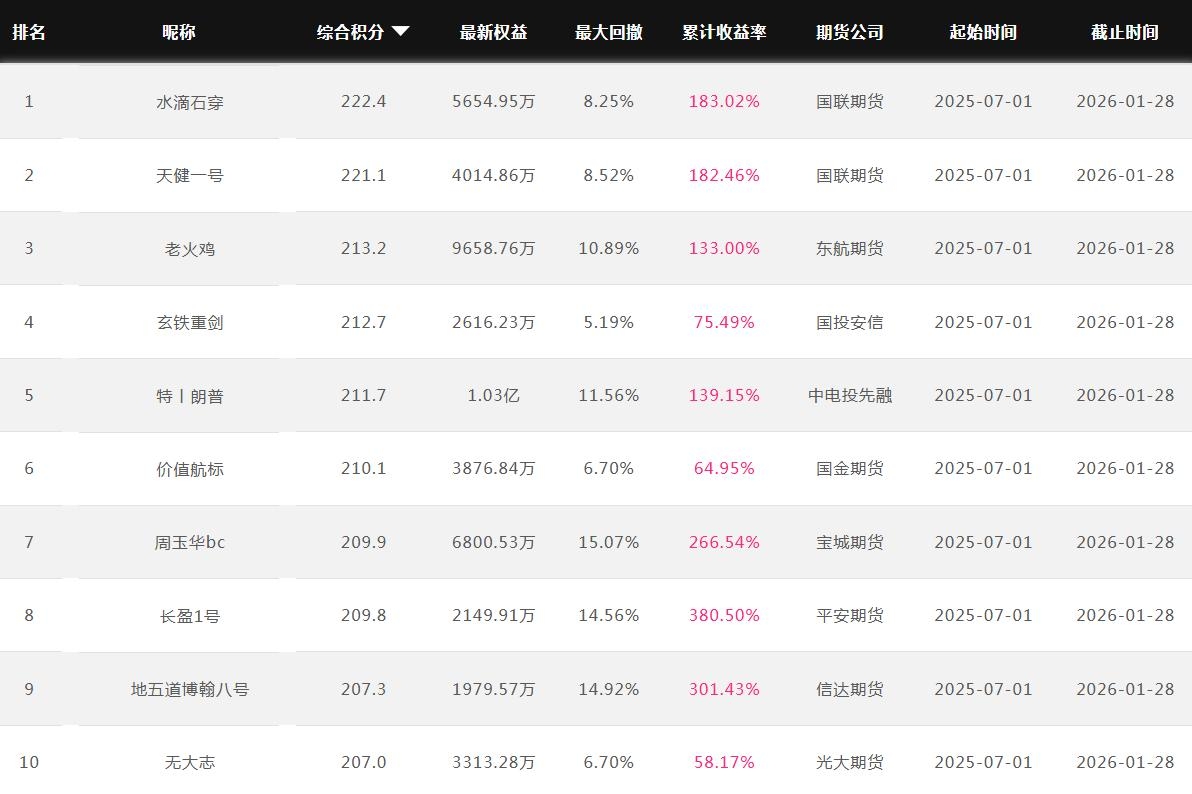
Task: Sort table by 最大回撤 header
Action: (608, 32)
